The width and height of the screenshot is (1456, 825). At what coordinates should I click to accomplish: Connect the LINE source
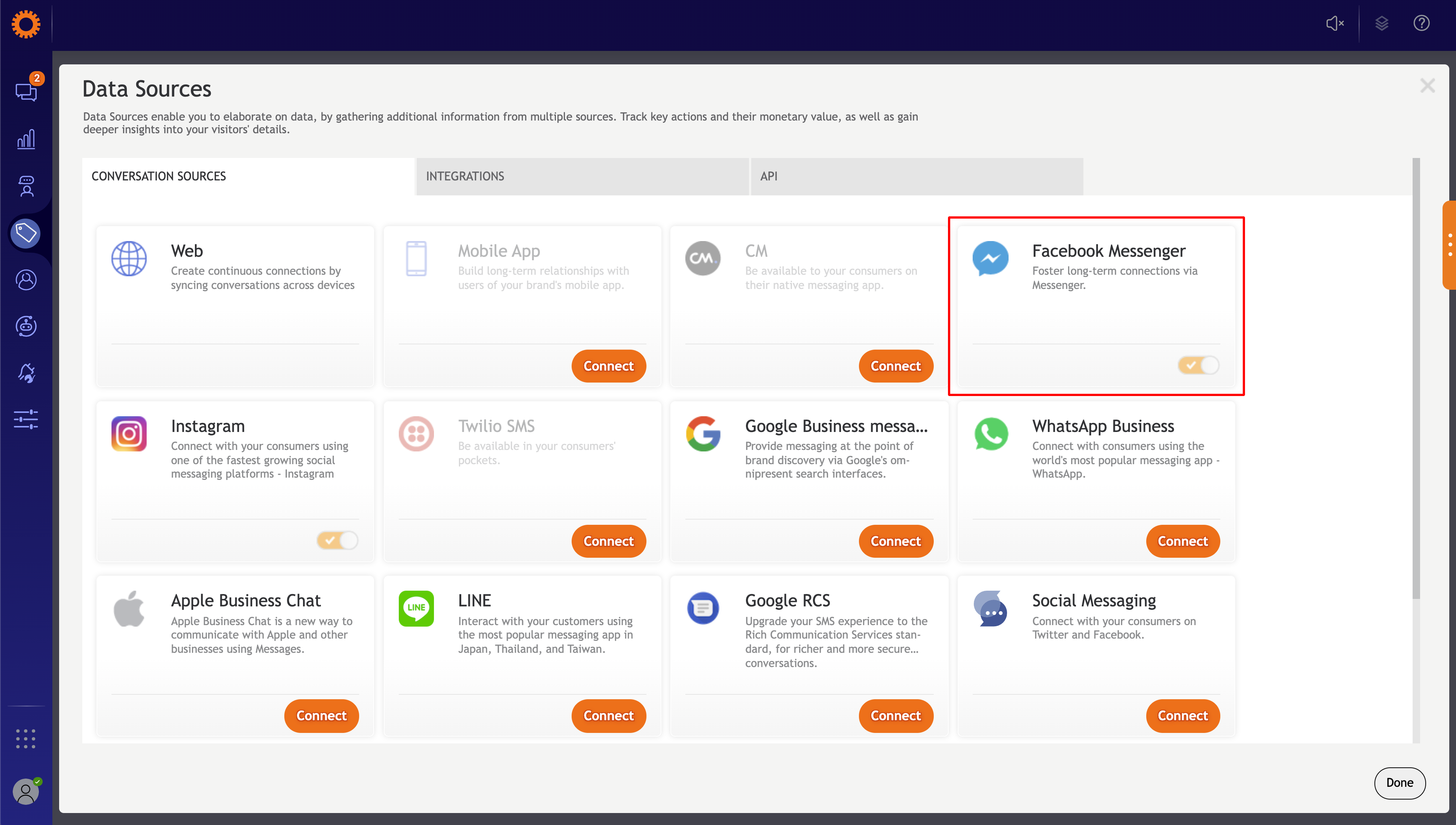[609, 716]
